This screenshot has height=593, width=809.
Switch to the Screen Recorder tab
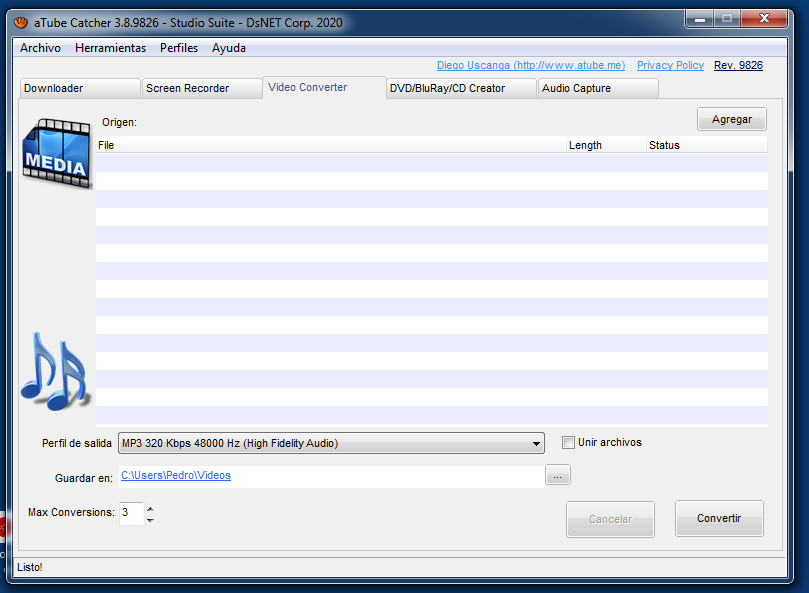(x=202, y=88)
